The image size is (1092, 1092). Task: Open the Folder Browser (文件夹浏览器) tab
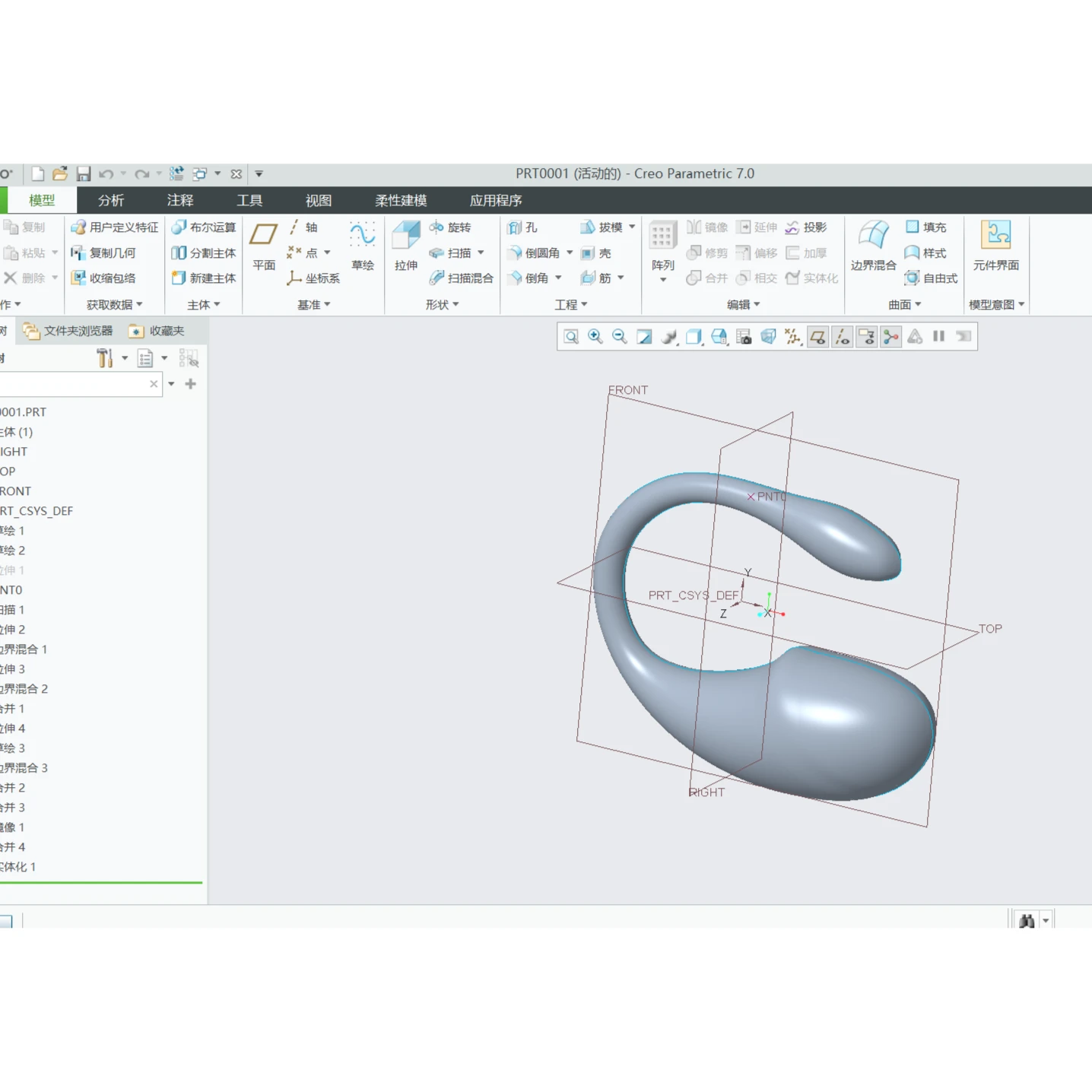pyautogui.click(x=68, y=331)
